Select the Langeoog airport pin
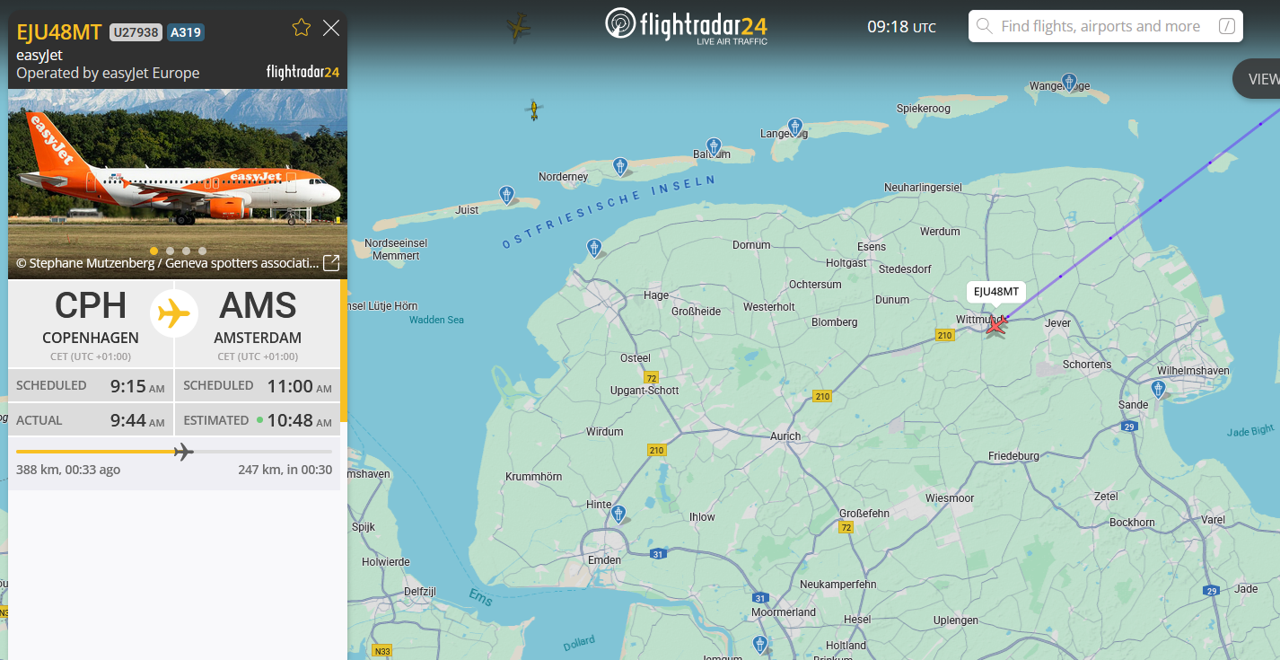This screenshot has height=660, width=1280. coord(795,126)
